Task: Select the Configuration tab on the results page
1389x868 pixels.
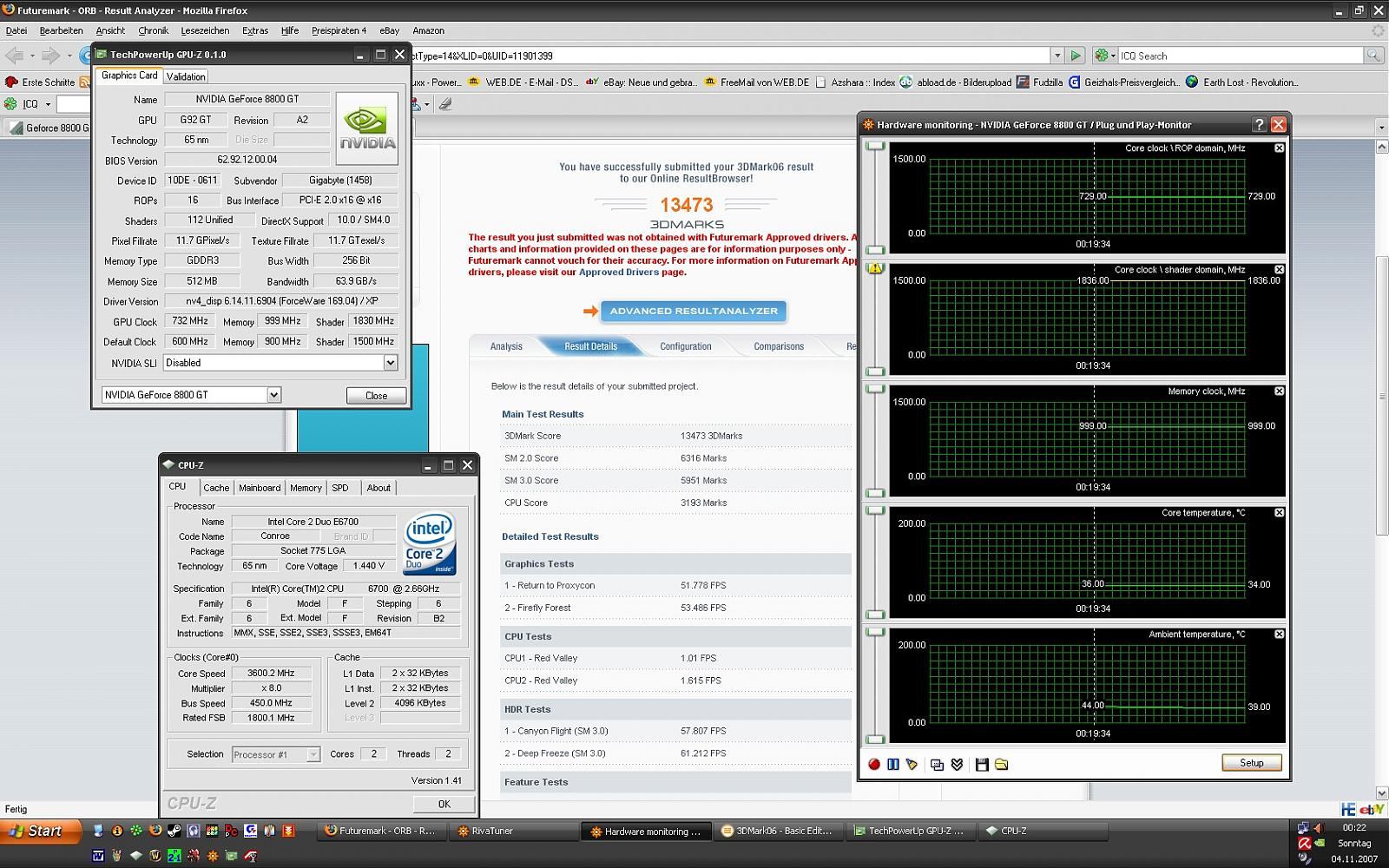Action: tap(685, 346)
